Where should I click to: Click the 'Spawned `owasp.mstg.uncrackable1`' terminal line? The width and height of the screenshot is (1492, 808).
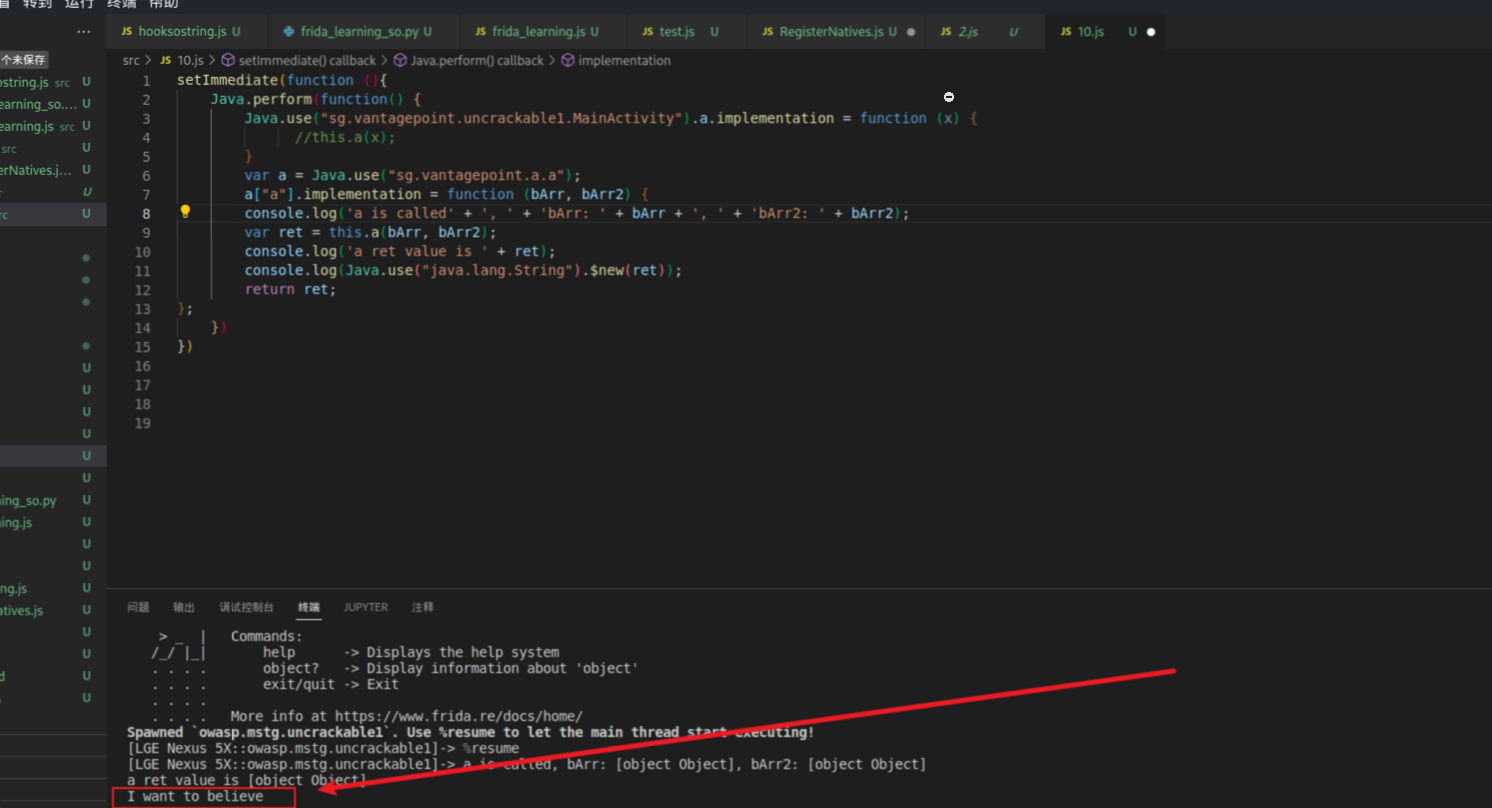point(470,732)
